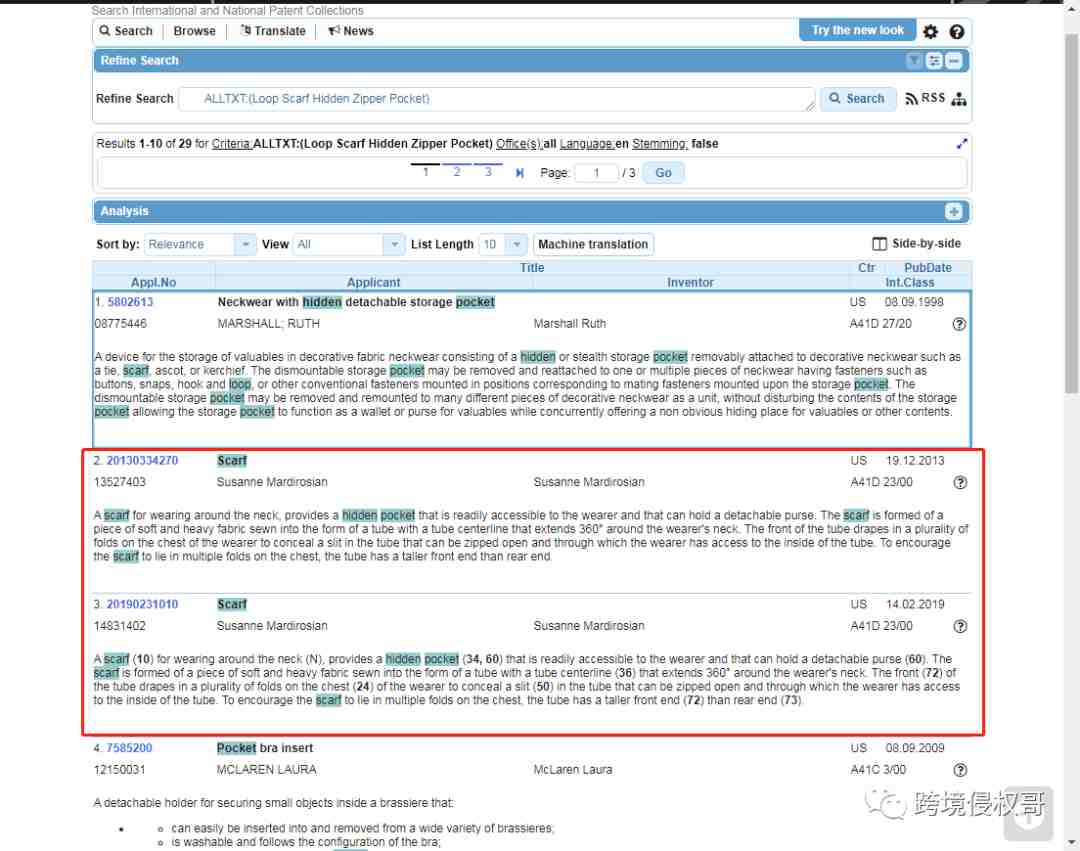This screenshot has width=1080, height=851.
Task: Open help icon for result 20190231010
Action: [x=959, y=626]
